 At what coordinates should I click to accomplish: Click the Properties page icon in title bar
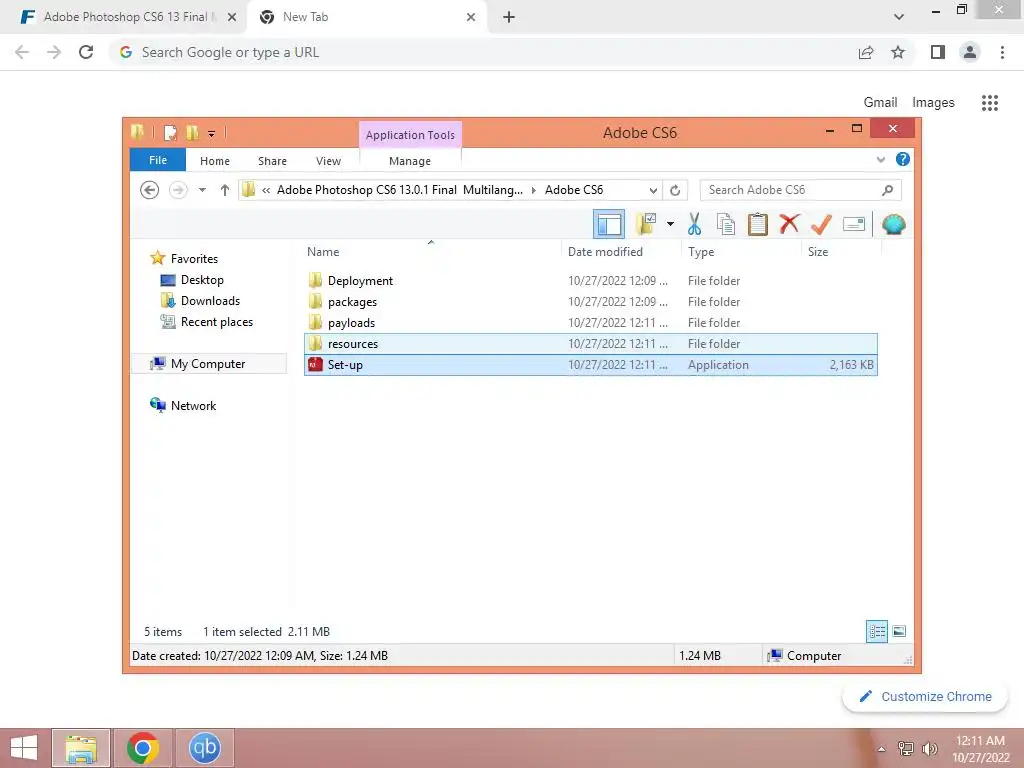(170, 133)
